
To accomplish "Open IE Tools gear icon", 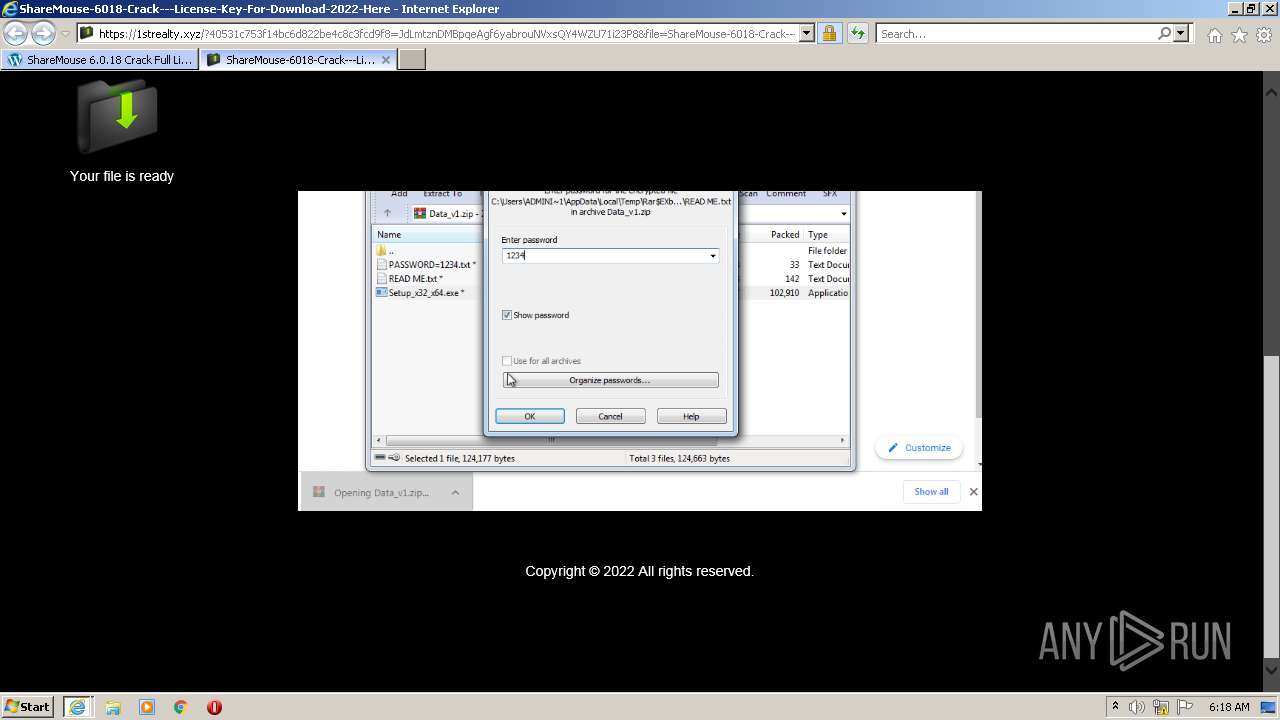I will tap(1264, 35).
